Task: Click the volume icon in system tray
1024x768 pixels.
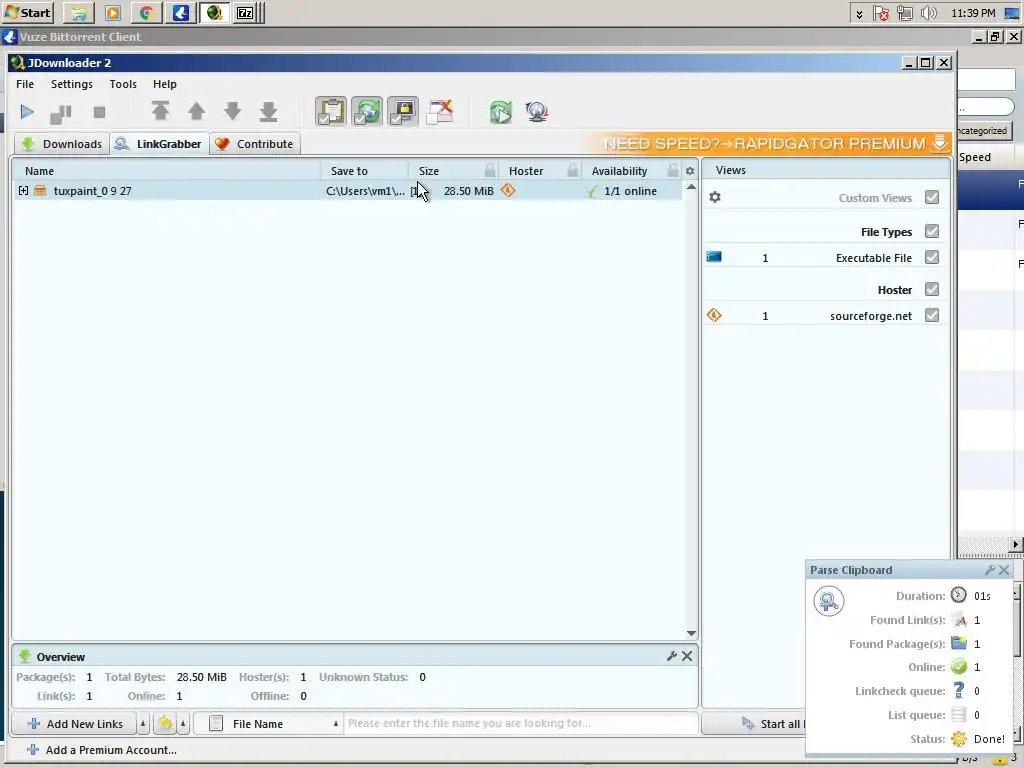Action: [x=927, y=12]
